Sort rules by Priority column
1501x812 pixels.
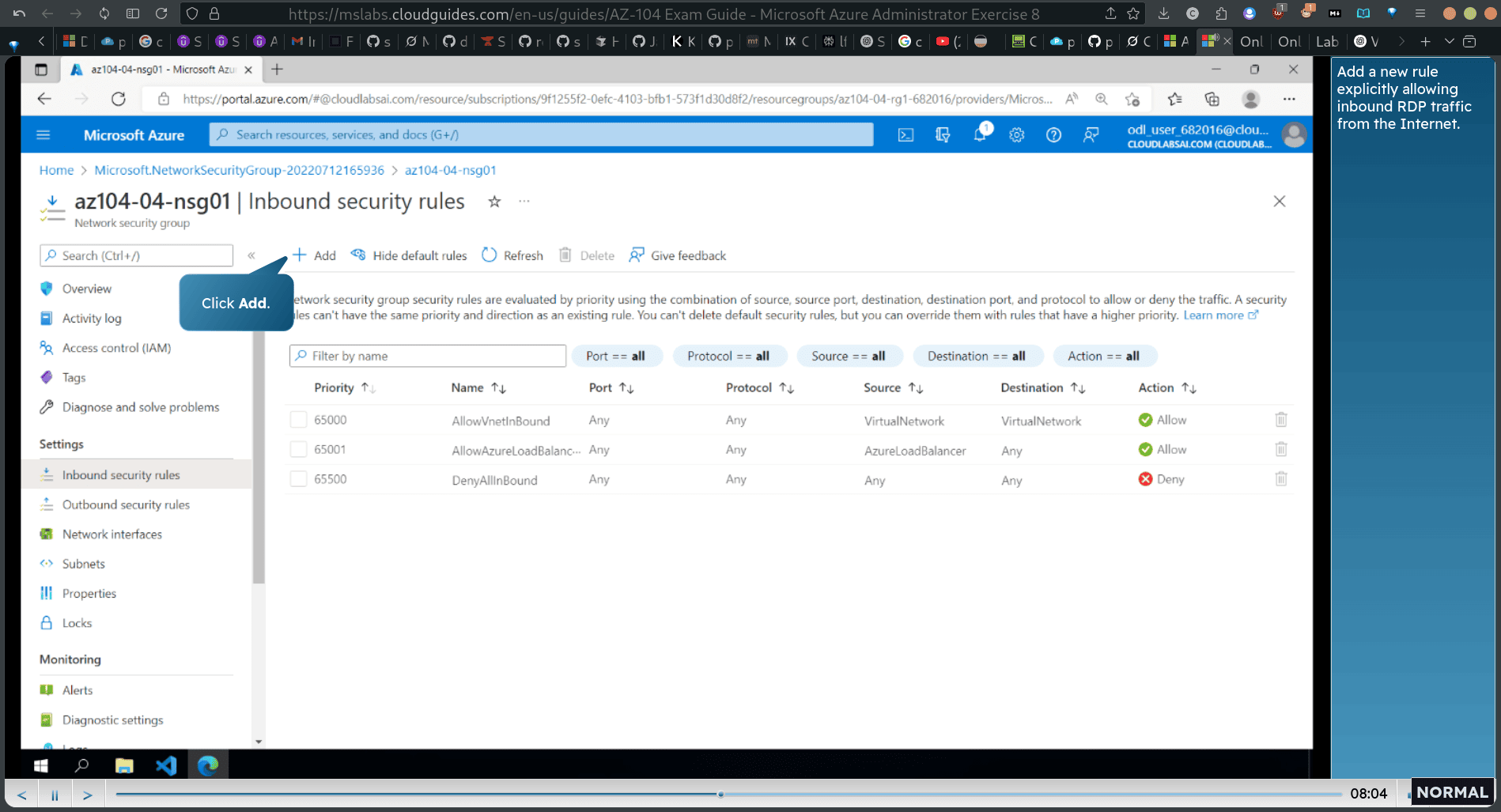344,387
